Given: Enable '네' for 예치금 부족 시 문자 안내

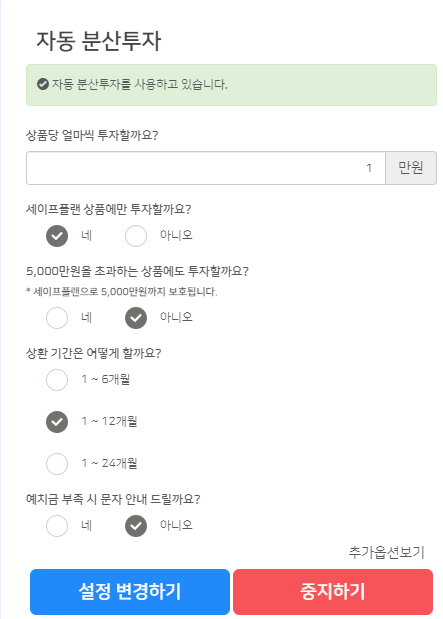Looking at the screenshot, I should tap(57, 526).
